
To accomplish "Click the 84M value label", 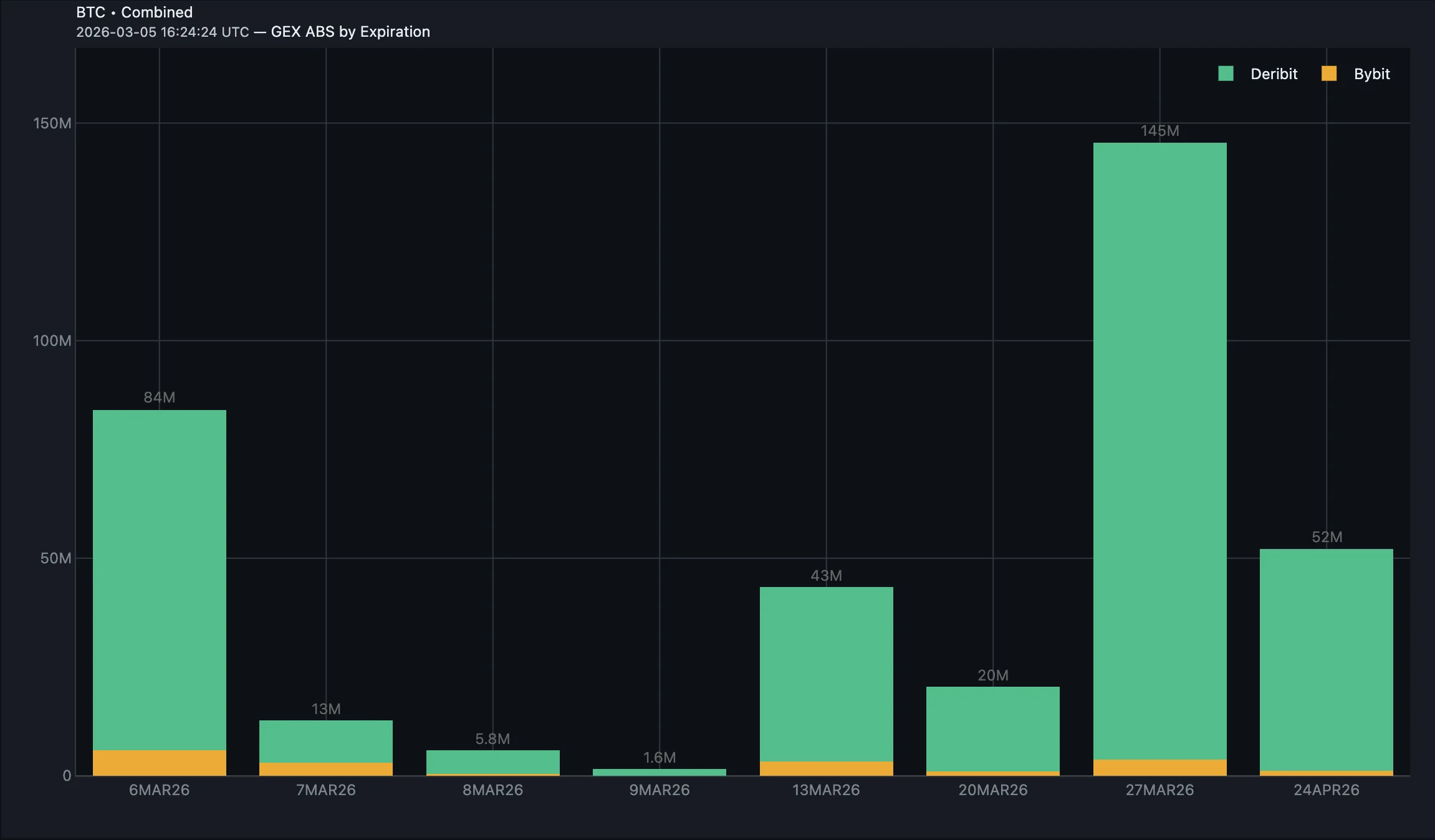I will point(159,398).
